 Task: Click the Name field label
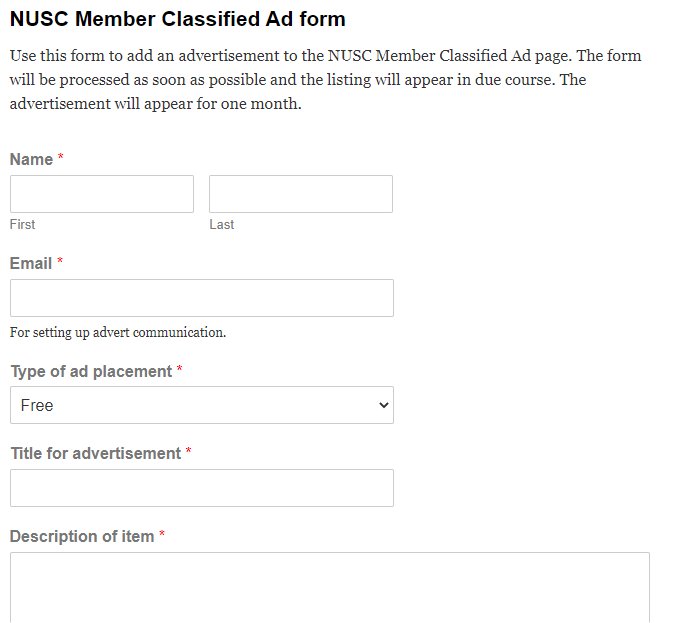(x=31, y=160)
